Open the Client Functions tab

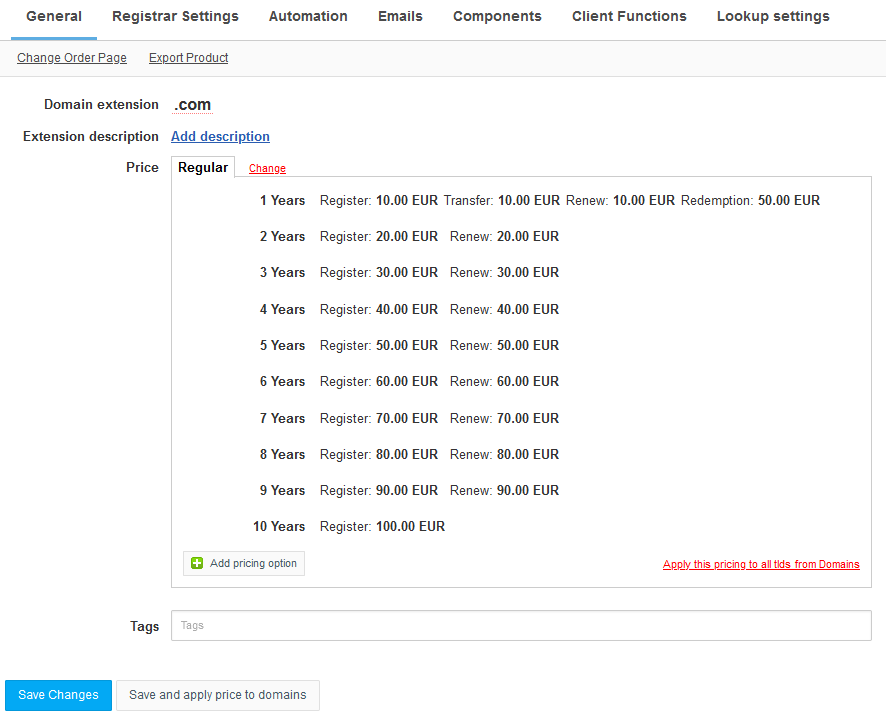[629, 16]
